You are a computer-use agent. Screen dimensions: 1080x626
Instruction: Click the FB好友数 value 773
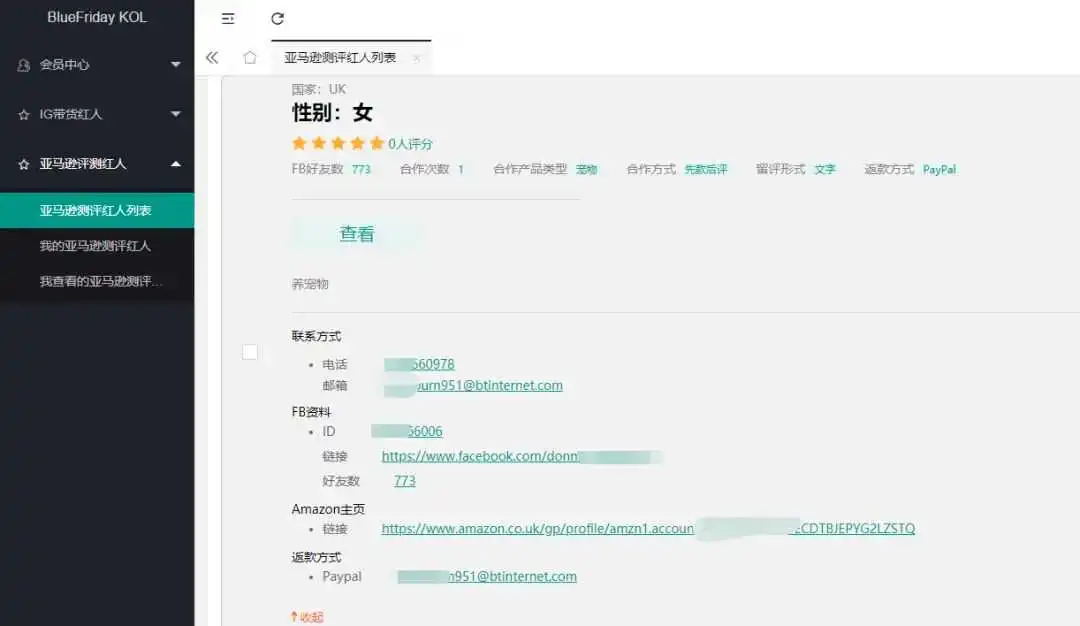pos(361,169)
